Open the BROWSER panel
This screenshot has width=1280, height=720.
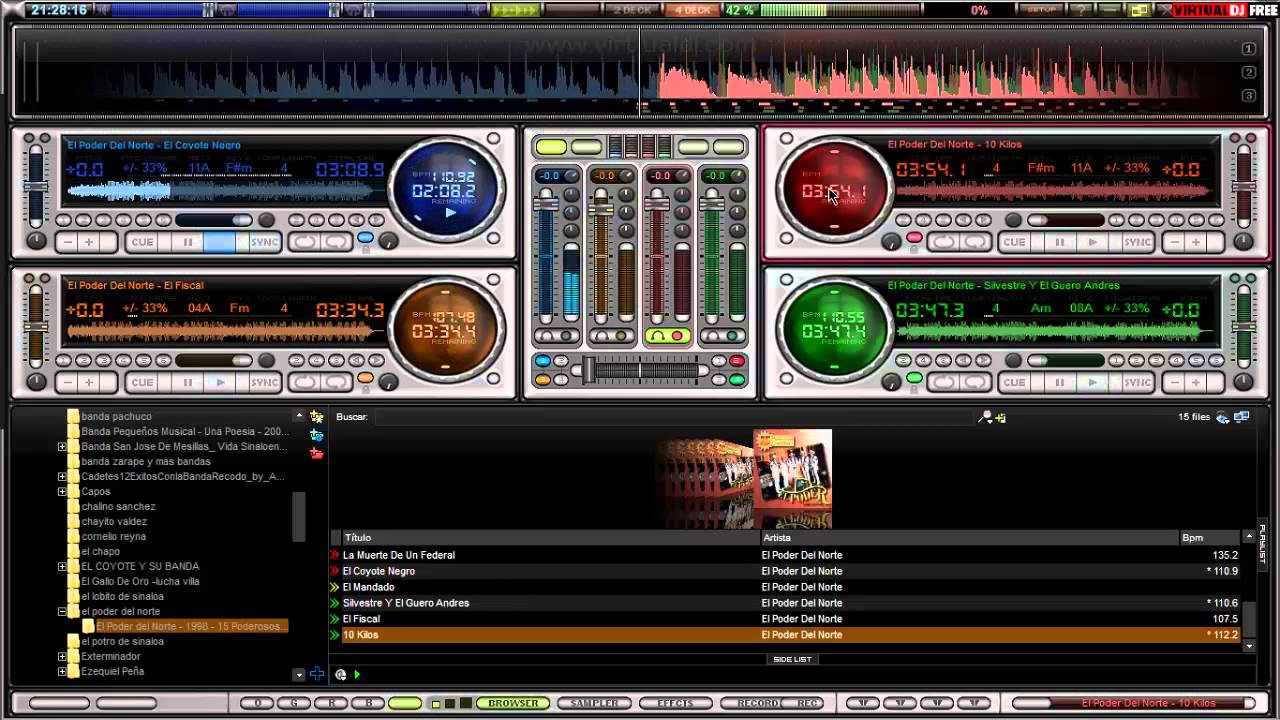tap(513, 703)
